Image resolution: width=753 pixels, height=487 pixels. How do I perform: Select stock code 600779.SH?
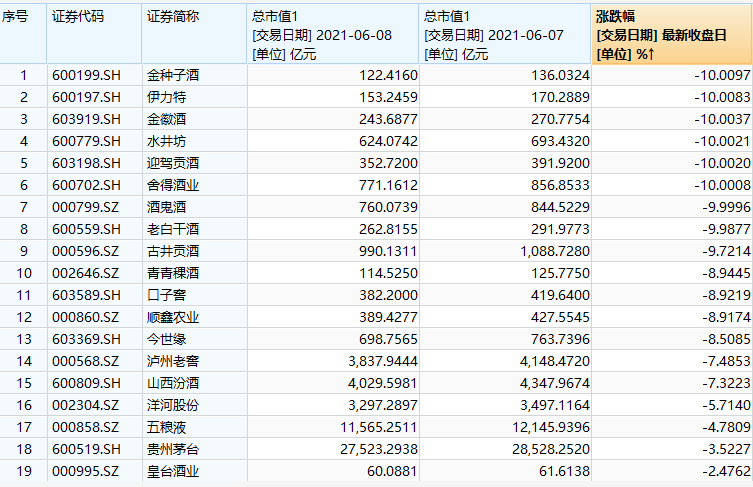pyautogui.click(x=86, y=141)
